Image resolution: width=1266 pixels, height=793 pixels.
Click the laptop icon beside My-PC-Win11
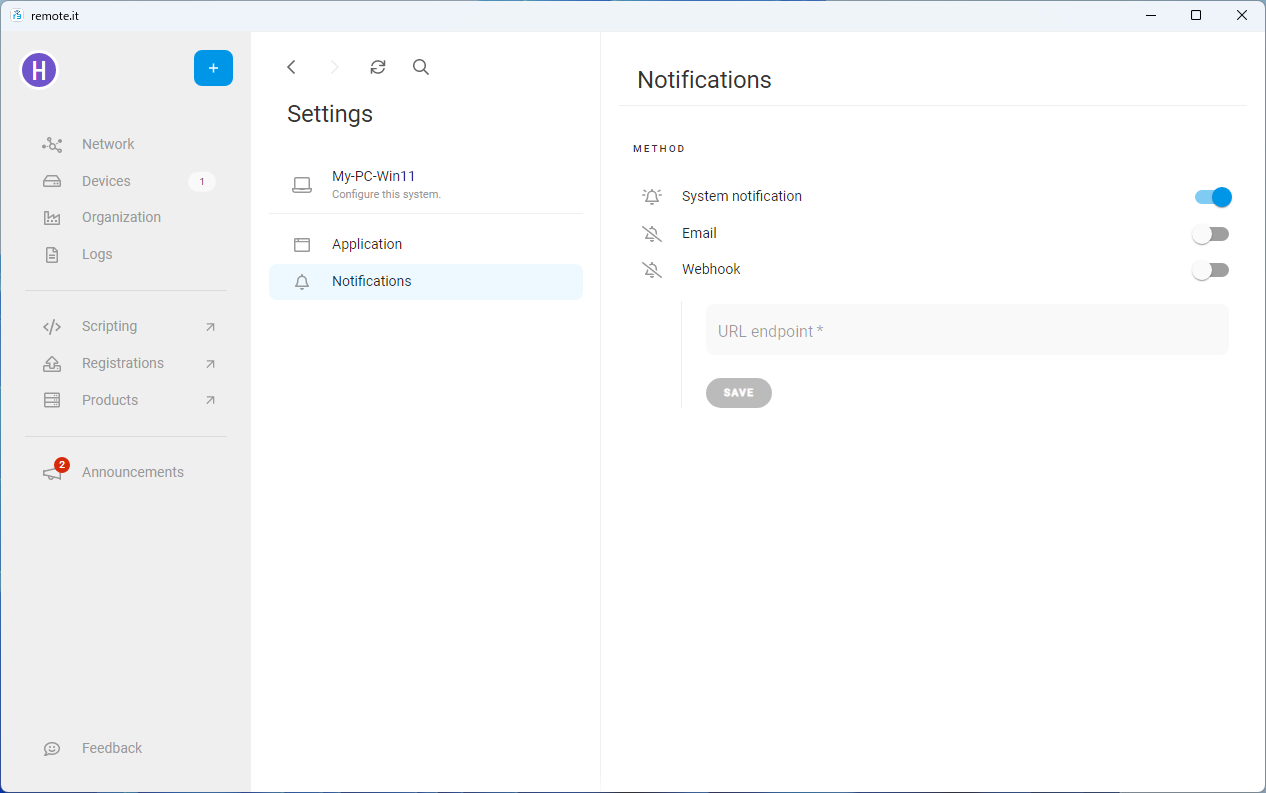302,185
